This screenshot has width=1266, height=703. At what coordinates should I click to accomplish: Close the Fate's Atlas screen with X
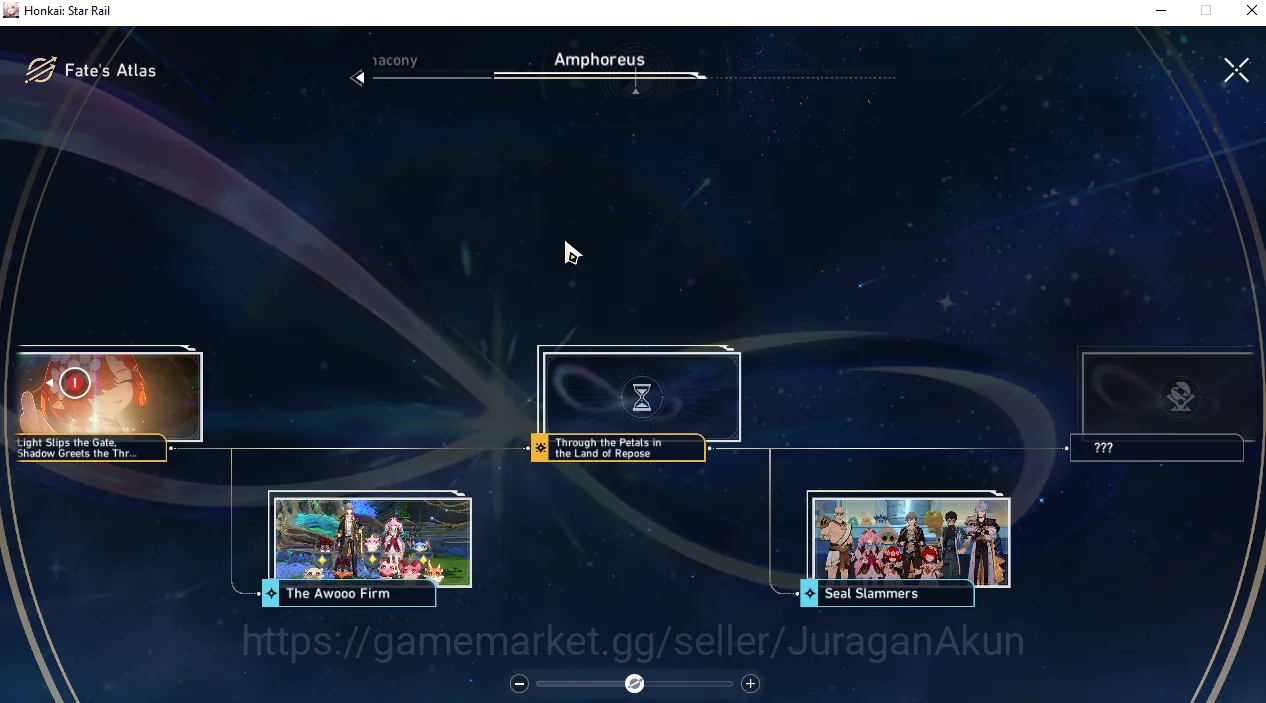click(x=1236, y=70)
